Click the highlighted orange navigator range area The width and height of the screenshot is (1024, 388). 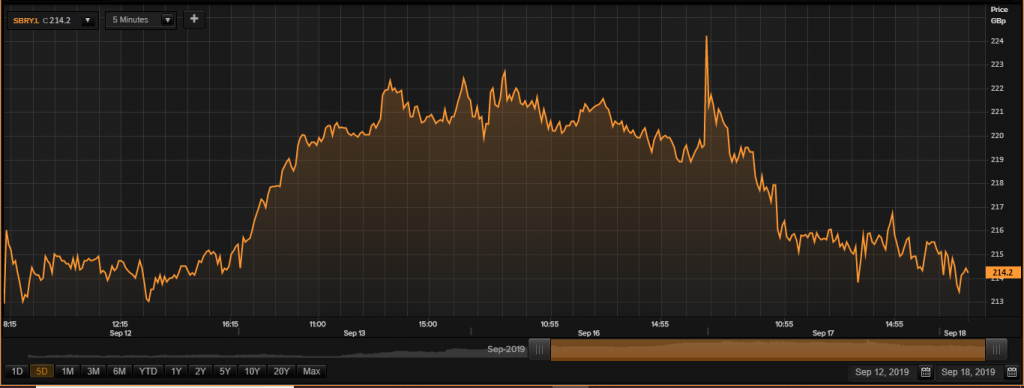[768, 349]
